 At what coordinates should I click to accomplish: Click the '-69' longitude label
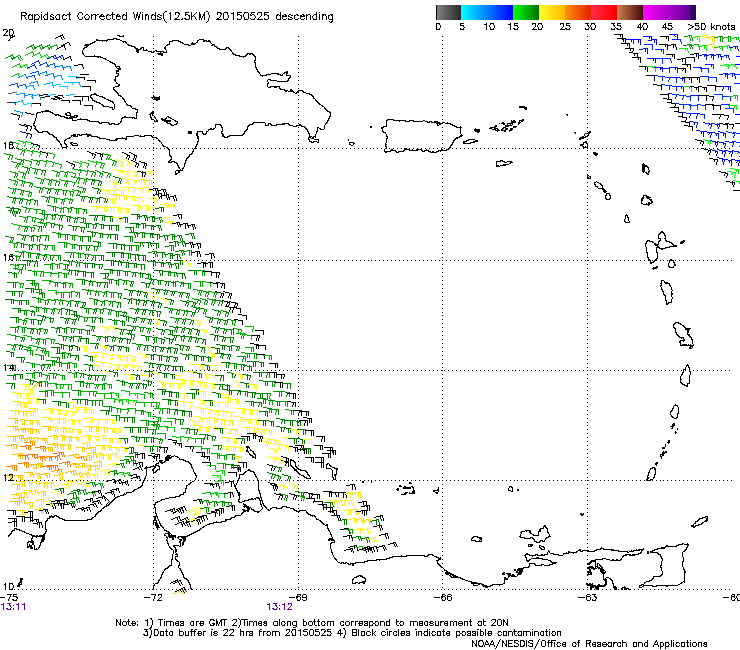point(298,598)
